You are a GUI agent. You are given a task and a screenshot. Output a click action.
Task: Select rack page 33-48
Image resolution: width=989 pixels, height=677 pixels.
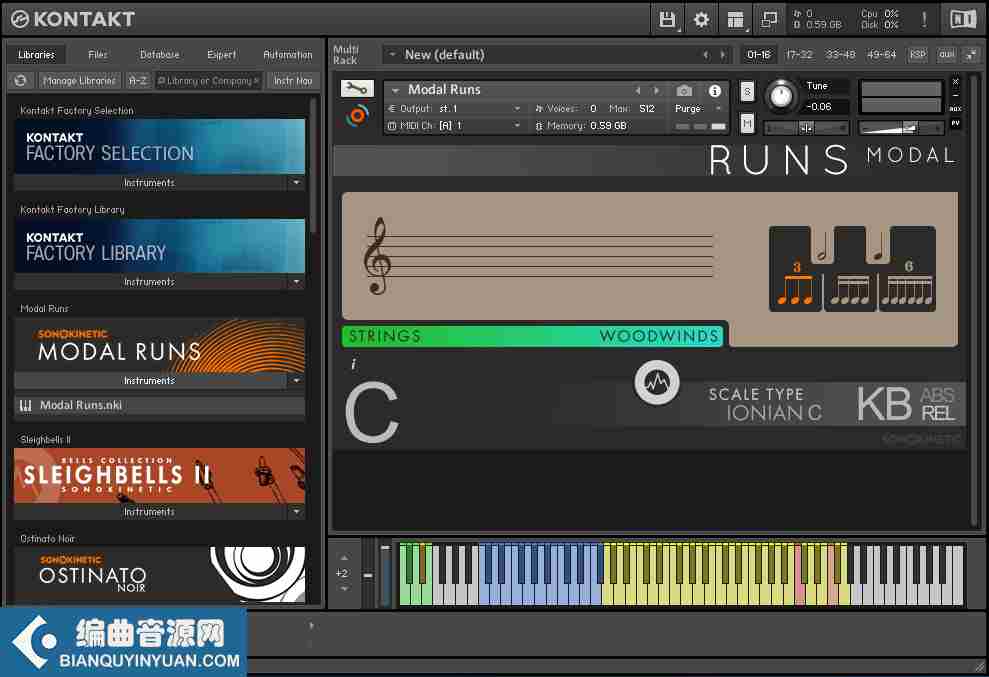click(x=840, y=55)
